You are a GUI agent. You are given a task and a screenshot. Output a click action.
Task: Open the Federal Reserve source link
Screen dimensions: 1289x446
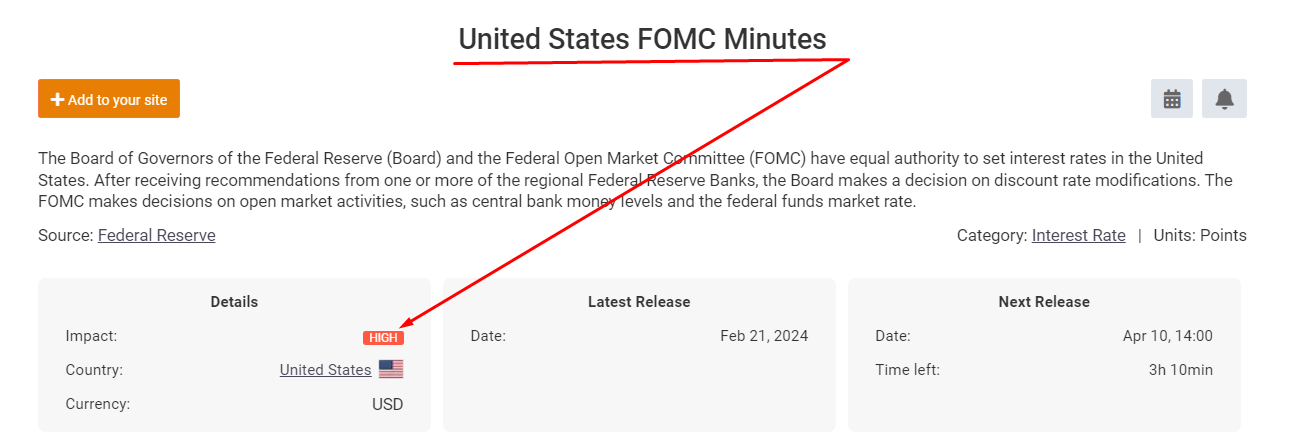point(156,236)
